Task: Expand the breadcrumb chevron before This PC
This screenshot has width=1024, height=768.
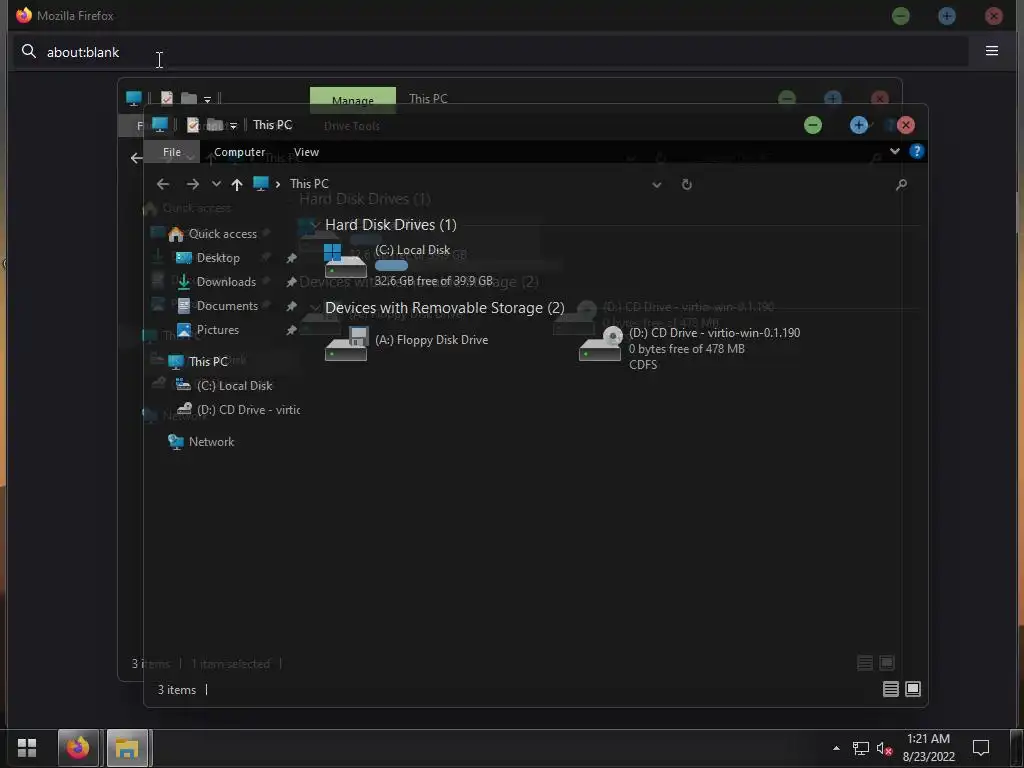Action: pyautogui.click(x=278, y=184)
